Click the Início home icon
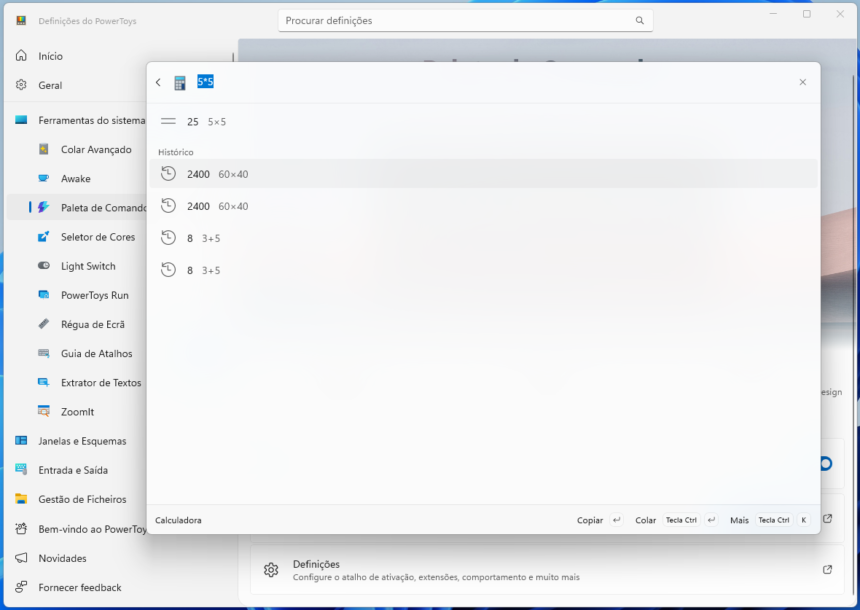The width and height of the screenshot is (860, 610). [21, 55]
